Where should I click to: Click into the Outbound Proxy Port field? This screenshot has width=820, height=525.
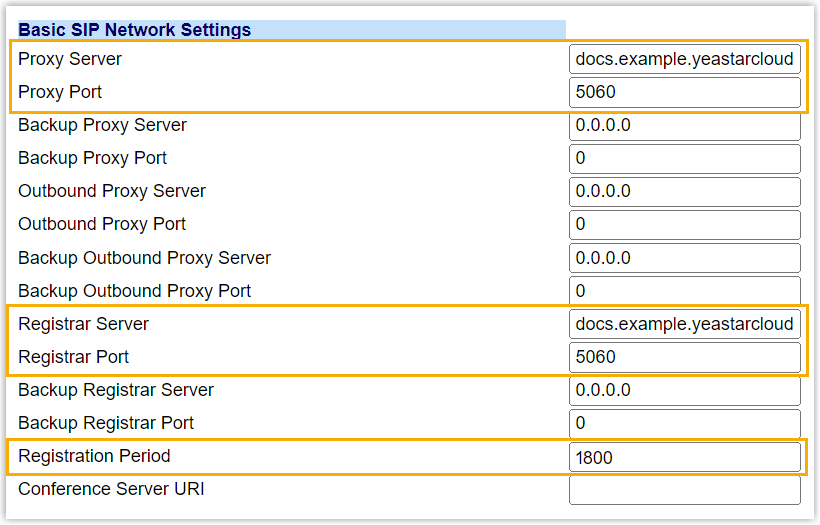(685, 225)
